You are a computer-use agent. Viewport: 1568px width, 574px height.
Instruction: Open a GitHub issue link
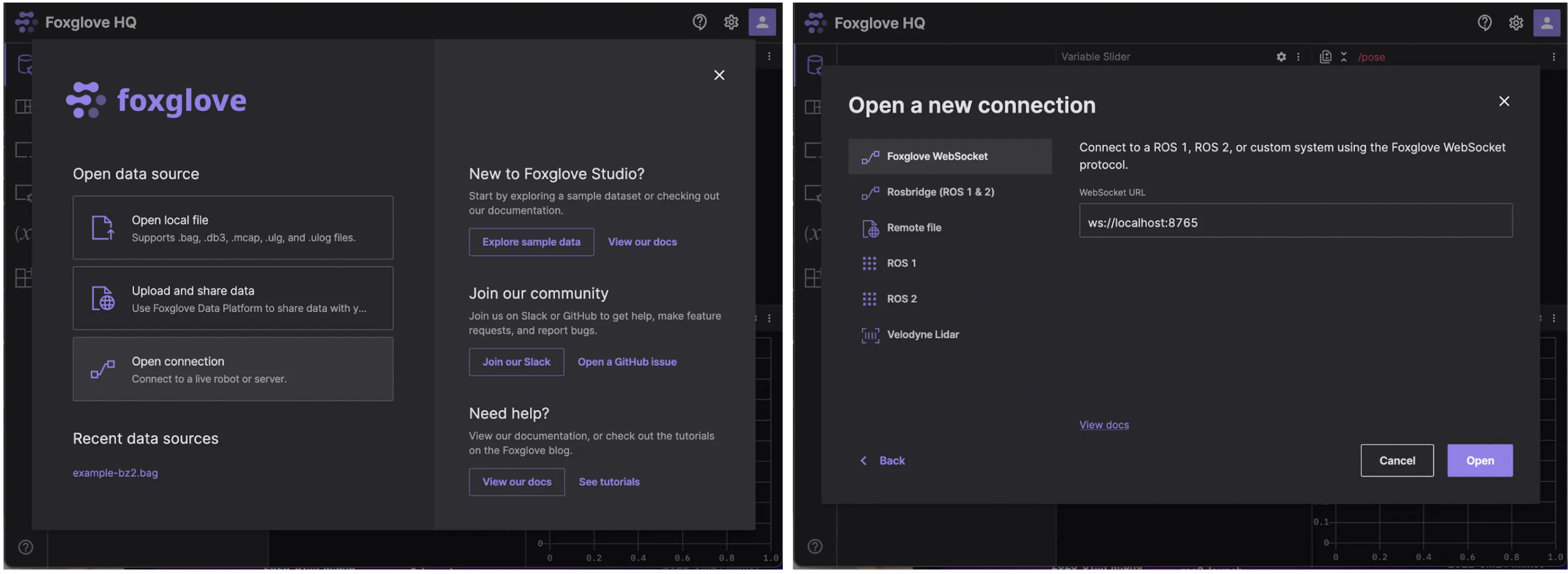(626, 362)
